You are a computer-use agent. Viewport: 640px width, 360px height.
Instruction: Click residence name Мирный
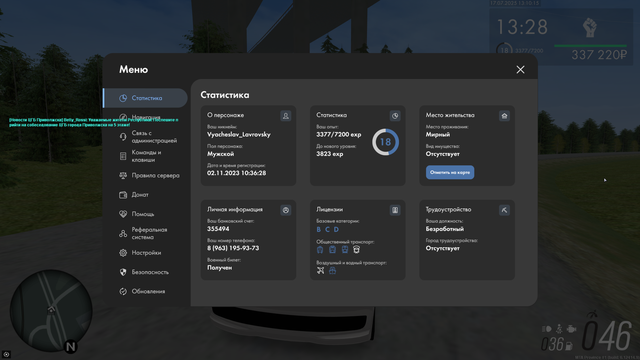tap(438, 134)
